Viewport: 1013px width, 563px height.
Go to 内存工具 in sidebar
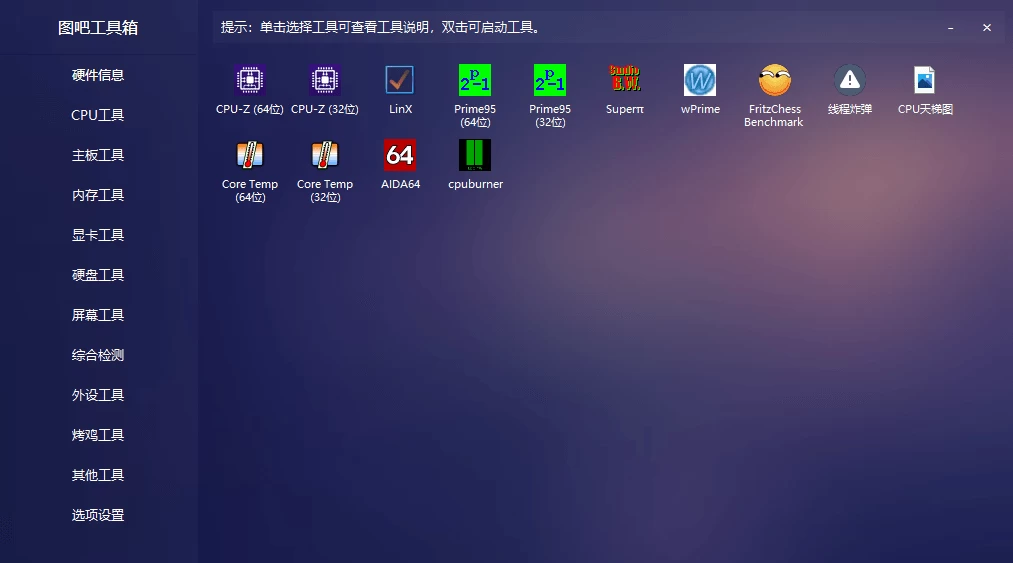click(98, 195)
